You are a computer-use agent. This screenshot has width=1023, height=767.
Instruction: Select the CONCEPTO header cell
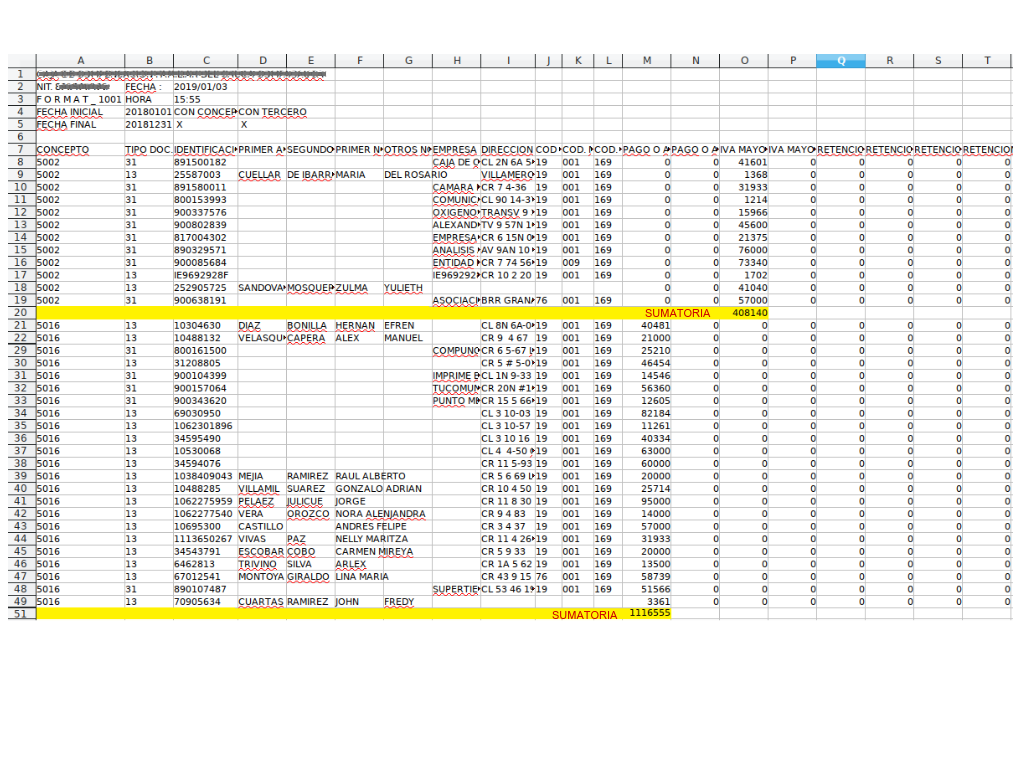point(79,150)
